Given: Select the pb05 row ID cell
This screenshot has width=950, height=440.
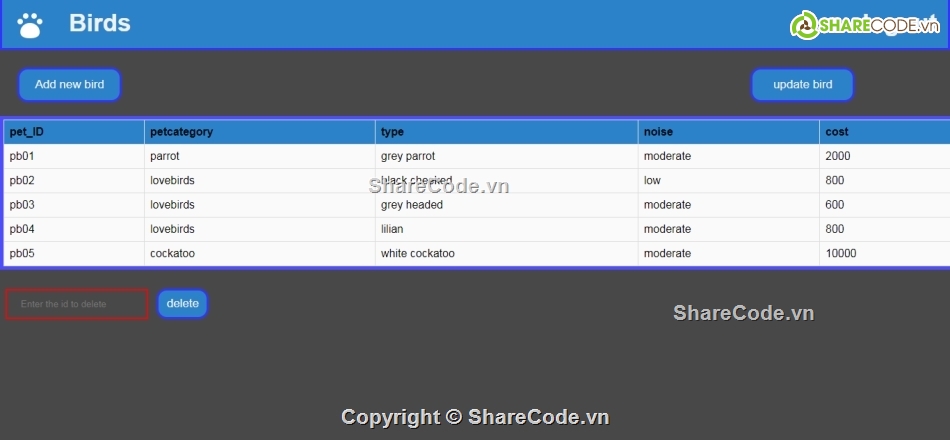Looking at the screenshot, I should (x=22, y=254).
